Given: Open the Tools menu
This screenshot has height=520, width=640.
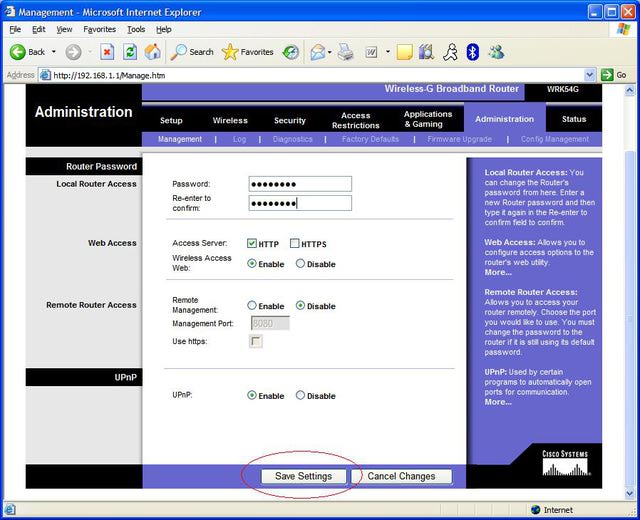Looking at the screenshot, I should [136, 30].
